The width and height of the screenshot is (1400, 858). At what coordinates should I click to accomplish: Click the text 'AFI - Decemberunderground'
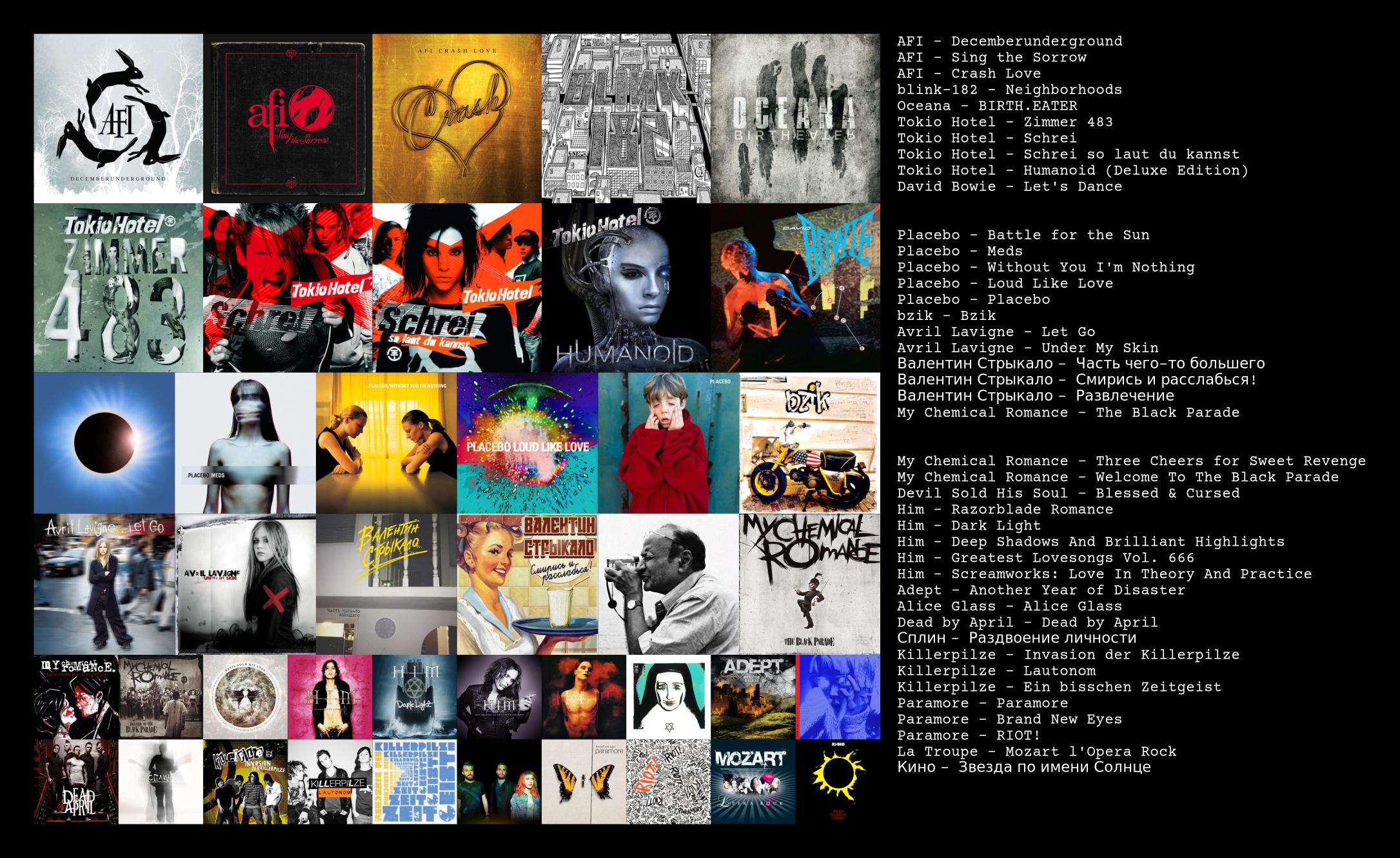pyautogui.click(x=1010, y=41)
